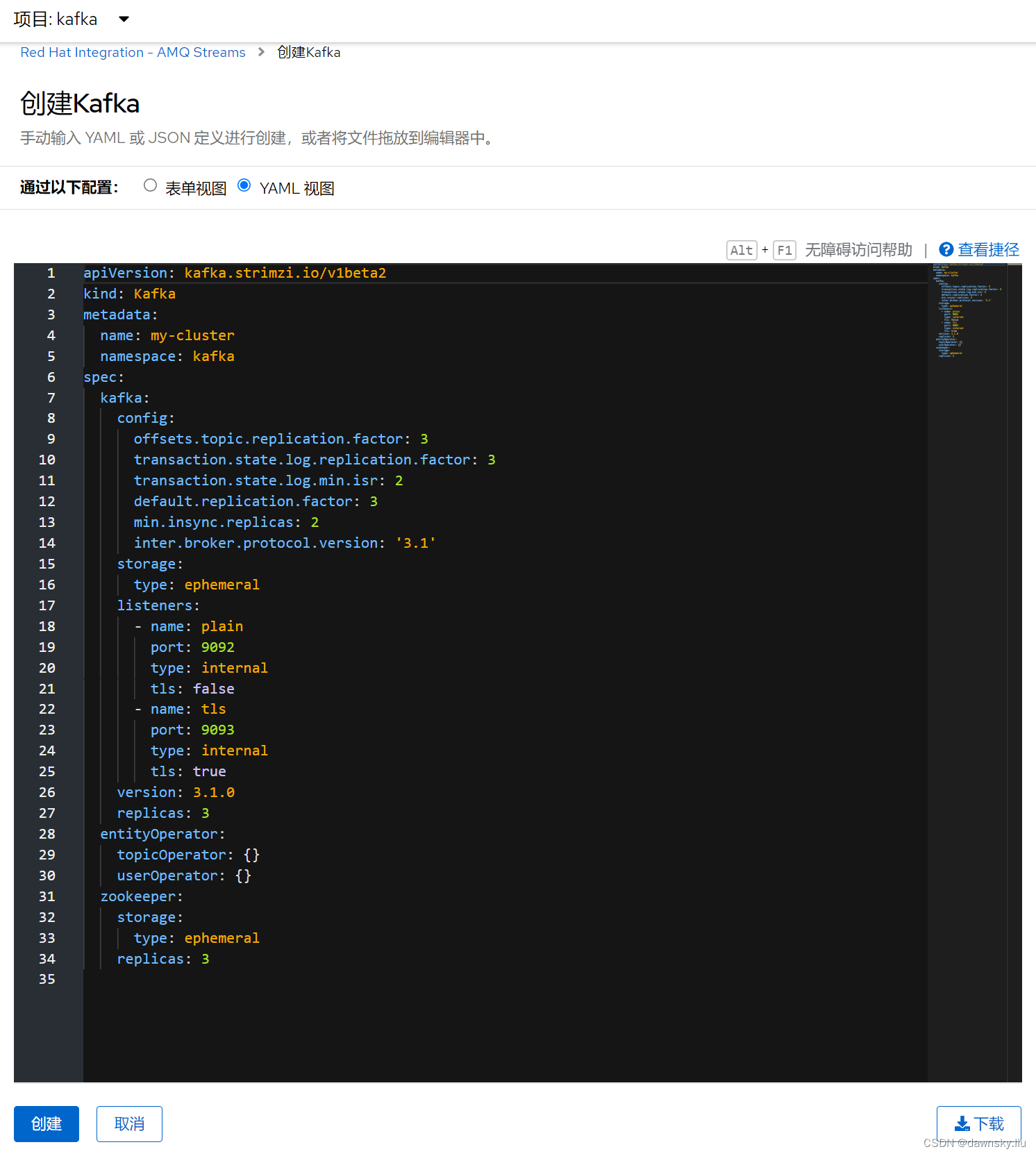This screenshot has width=1036, height=1156.
Task: Click the inter.broker.protocol.version line
Action: click(285, 543)
